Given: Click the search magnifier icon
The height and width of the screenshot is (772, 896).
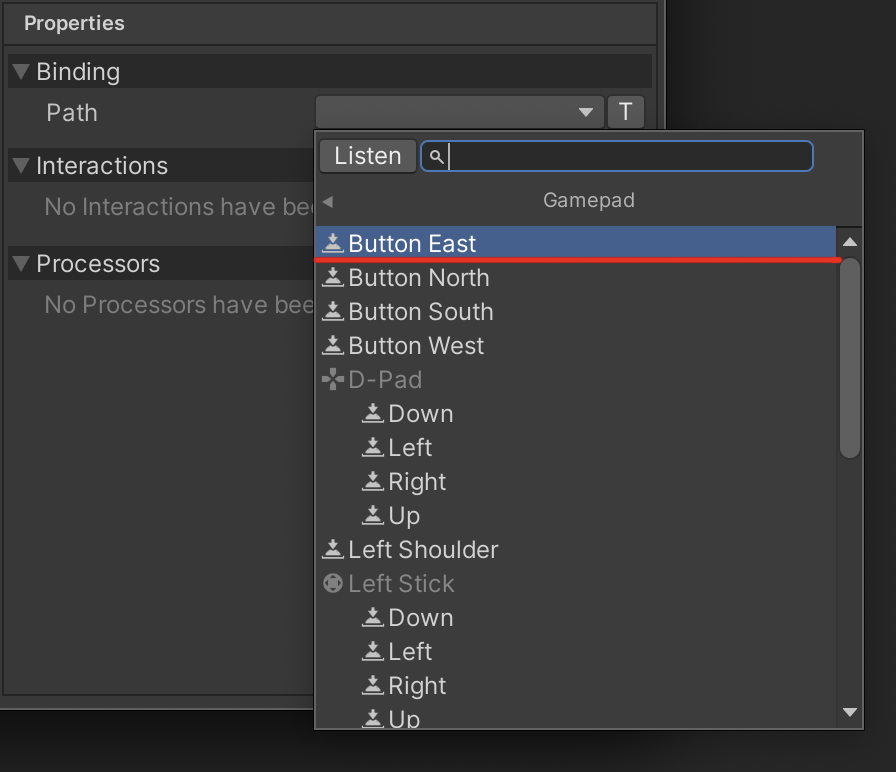Looking at the screenshot, I should point(436,157).
